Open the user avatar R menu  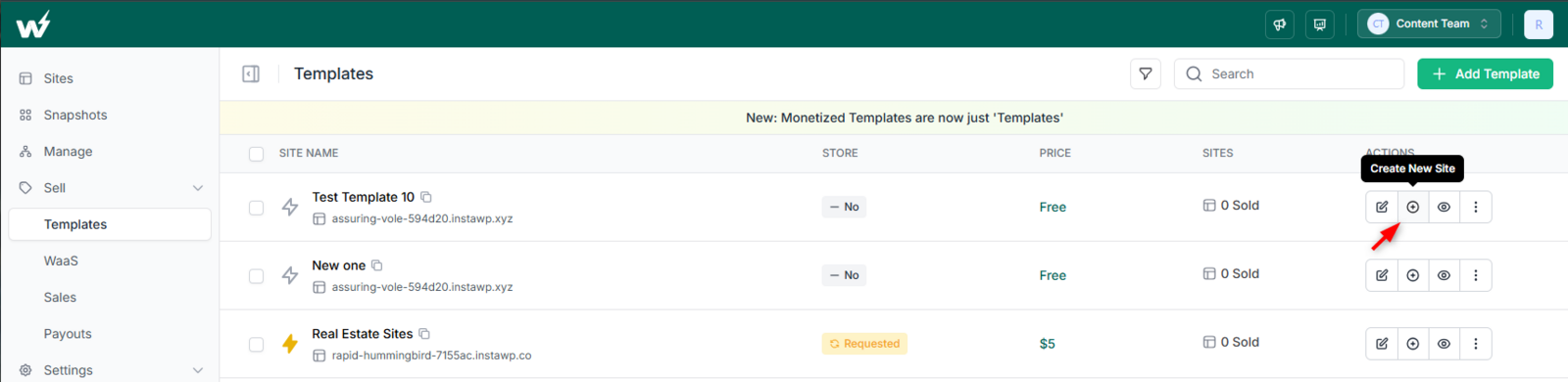pos(1539,24)
